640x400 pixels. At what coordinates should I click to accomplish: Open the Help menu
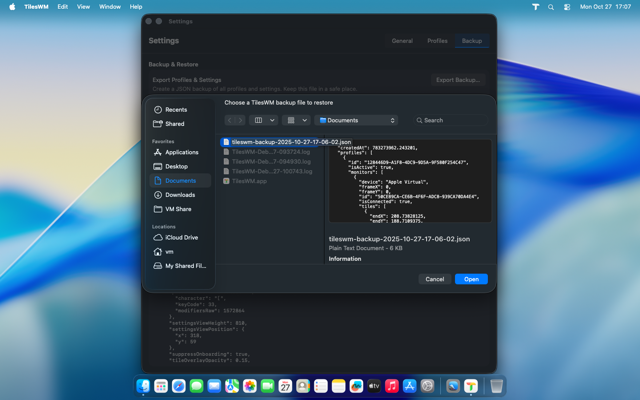[136, 7]
